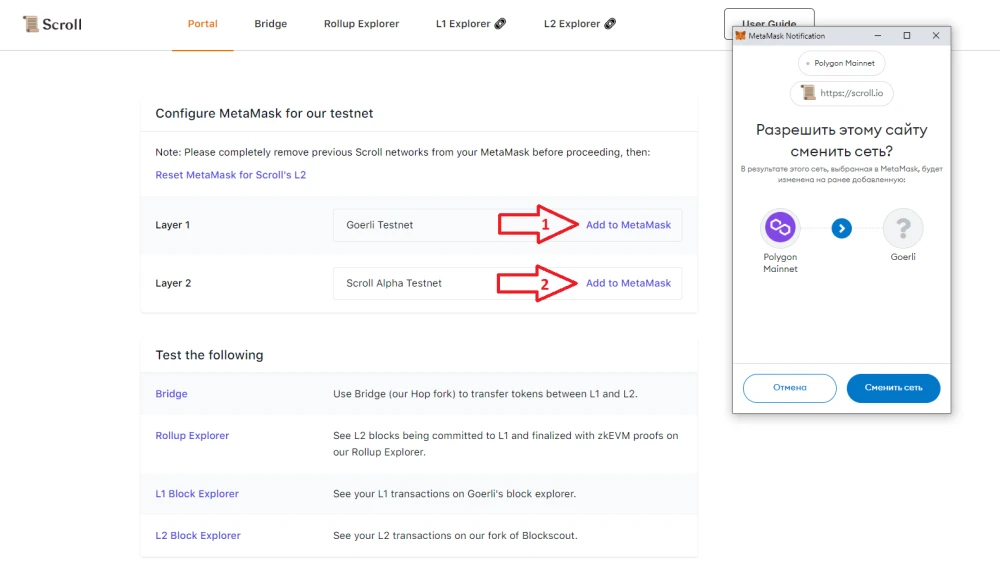Cancel with the Отмена button
Viewport: 1000px width, 582px height.
(790, 388)
